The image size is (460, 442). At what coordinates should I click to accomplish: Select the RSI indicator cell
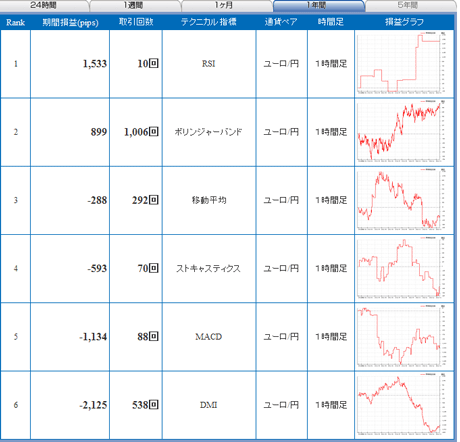point(209,64)
